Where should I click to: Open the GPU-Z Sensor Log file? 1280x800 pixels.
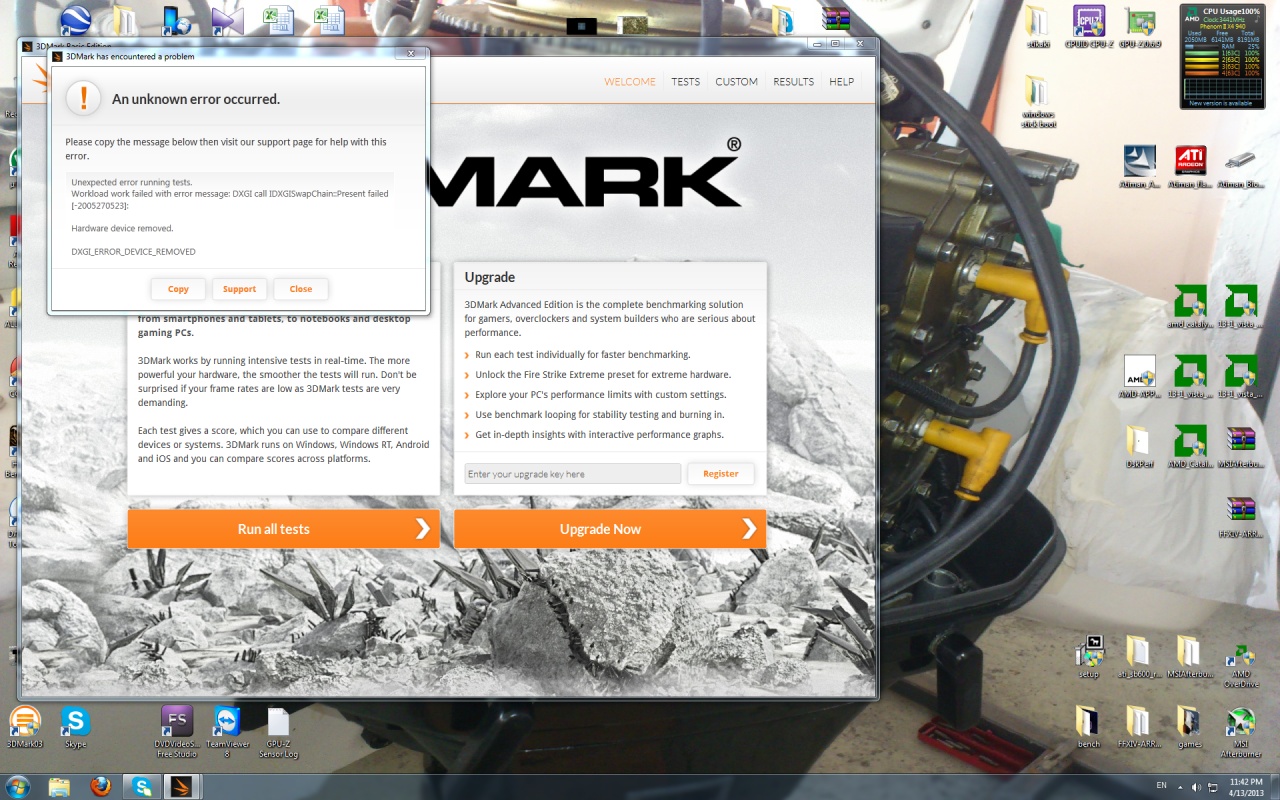pos(278,732)
